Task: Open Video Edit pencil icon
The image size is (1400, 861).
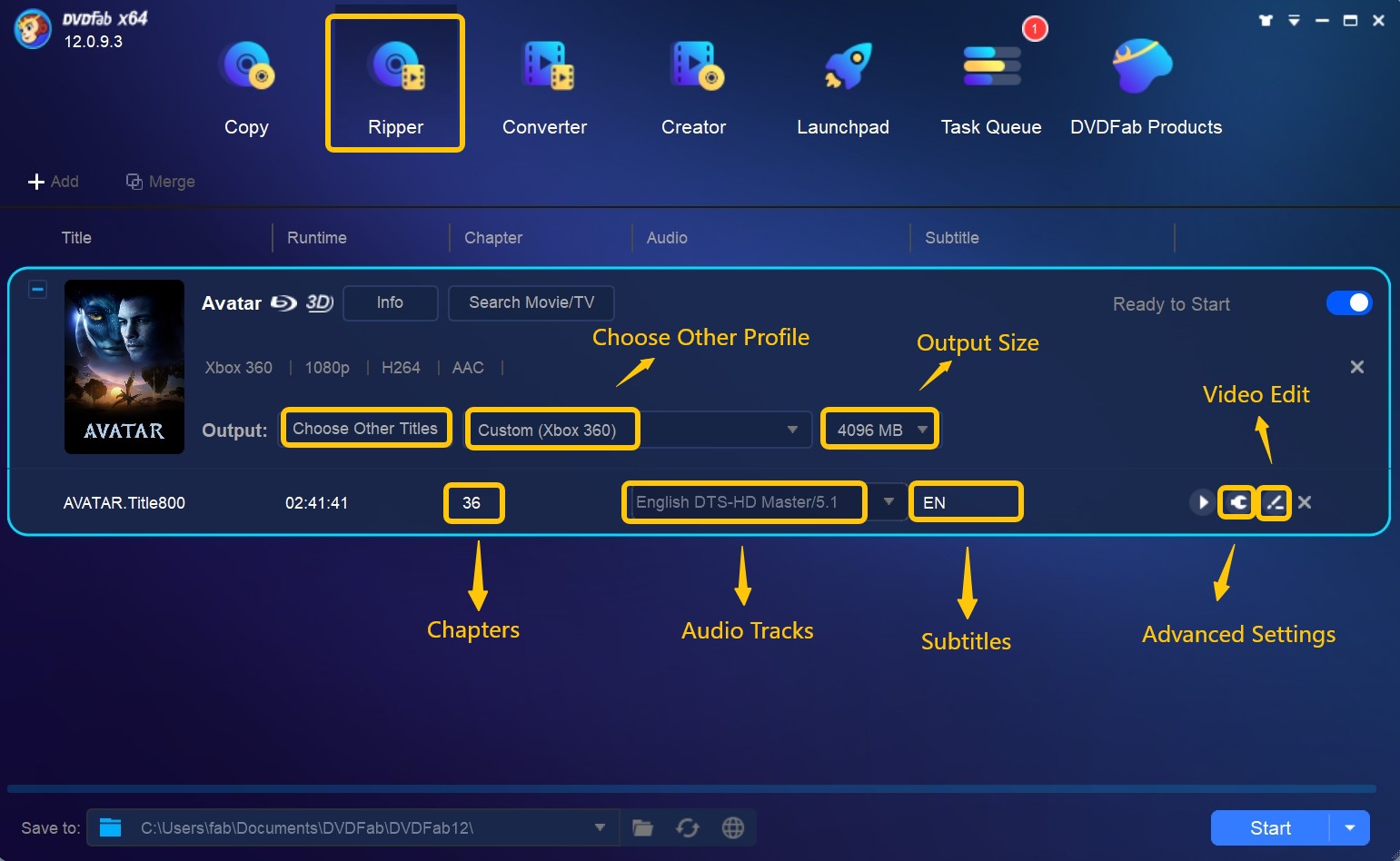Action: (x=1274, y=502)
